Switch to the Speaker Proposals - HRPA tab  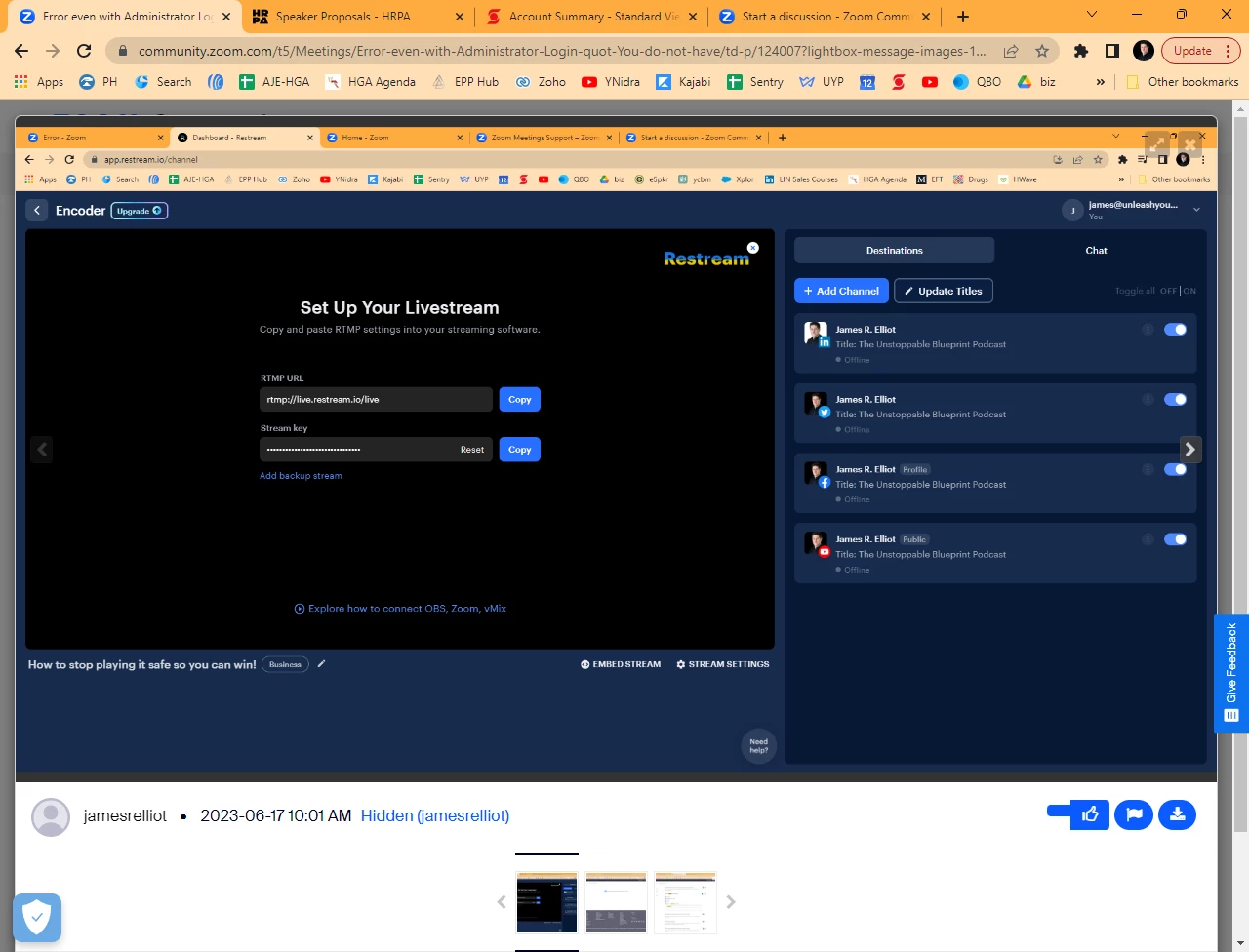click(x=358, y=17)
